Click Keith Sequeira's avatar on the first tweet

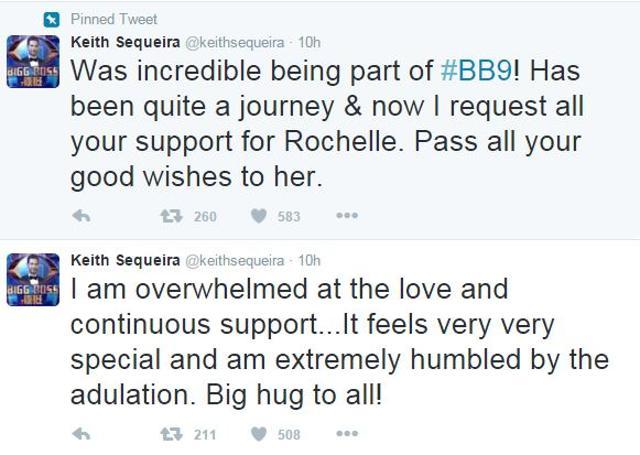(33, 62)
